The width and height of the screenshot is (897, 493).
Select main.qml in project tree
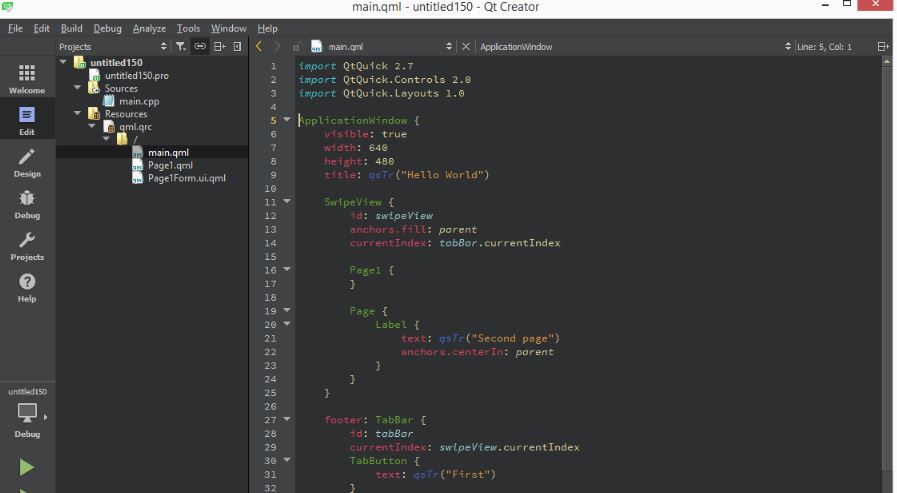click(x=168, y=152)
